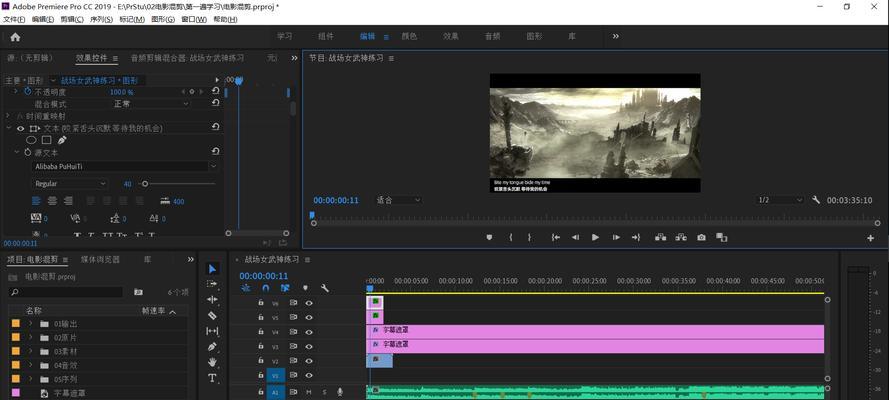Image resolution: width=889 pixels, height=400 pixels.
Task: Solo track A1 with S button
Action: tap(325, 392)
